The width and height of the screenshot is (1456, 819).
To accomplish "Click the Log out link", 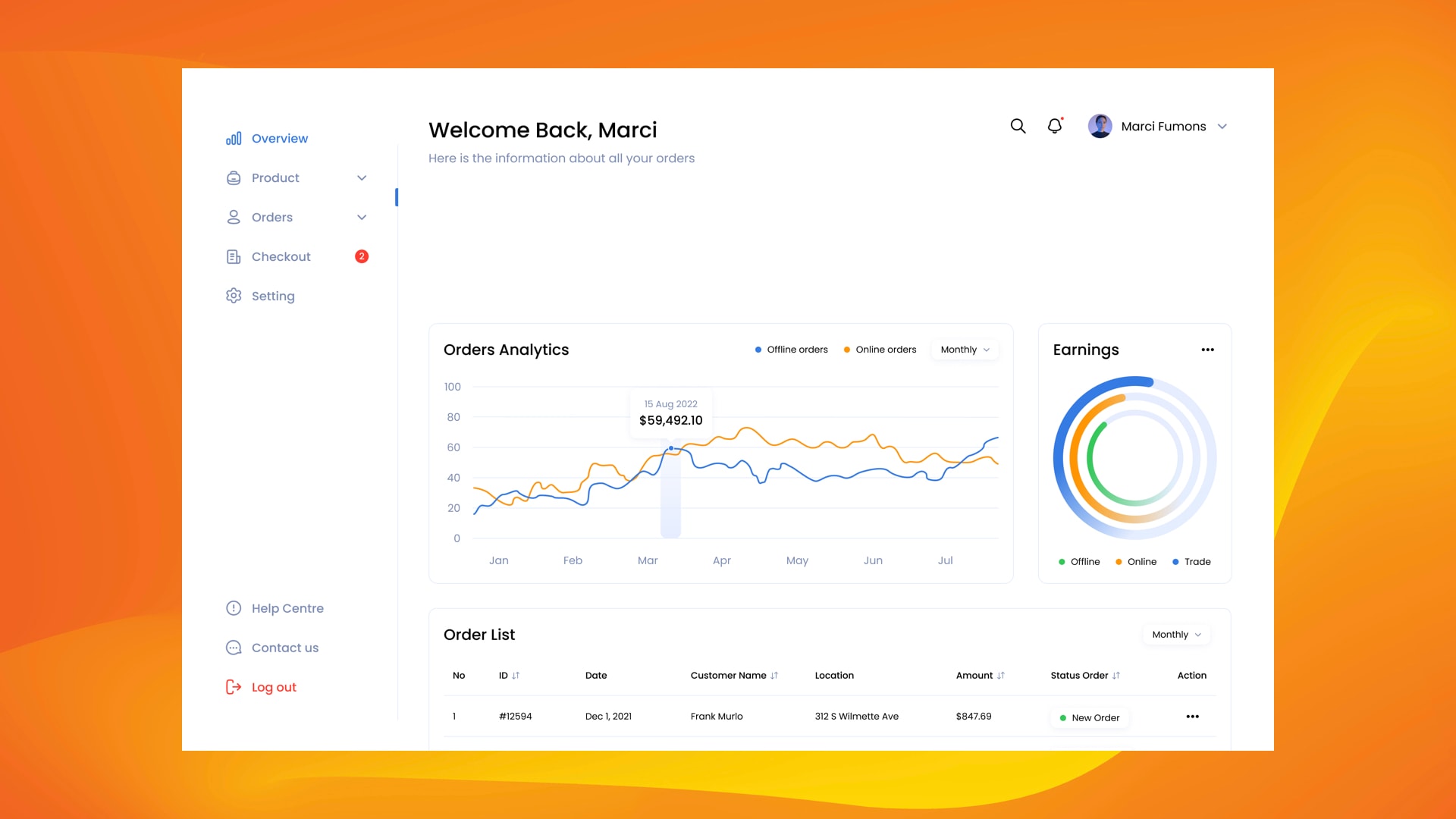I will [x=273, y=687].
